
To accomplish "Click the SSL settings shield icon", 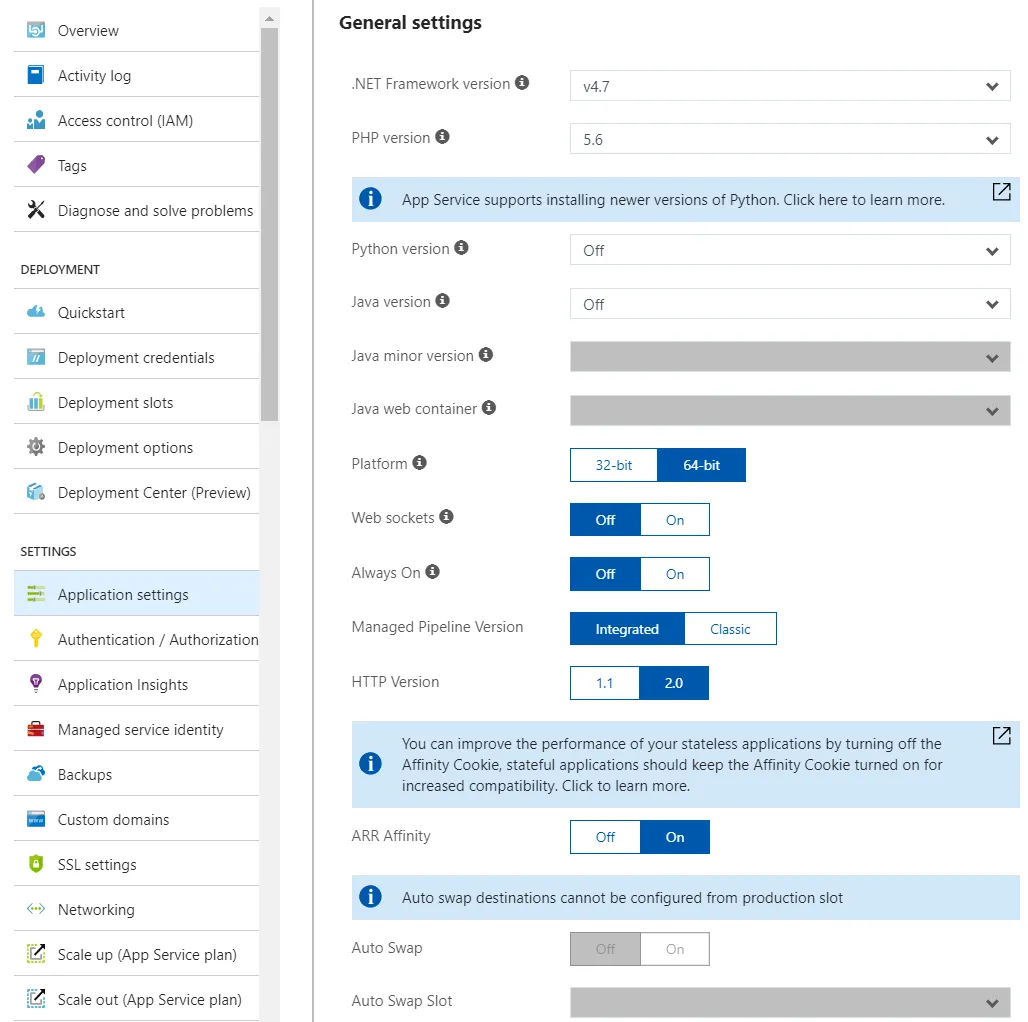I will [36, 864].
